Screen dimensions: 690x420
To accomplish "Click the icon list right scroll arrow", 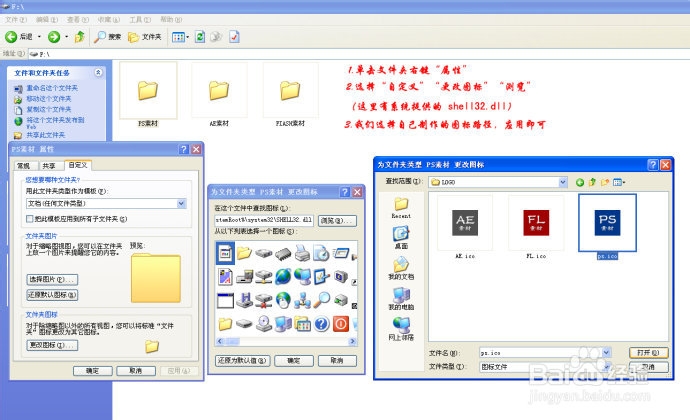I will tap(352, 341).
